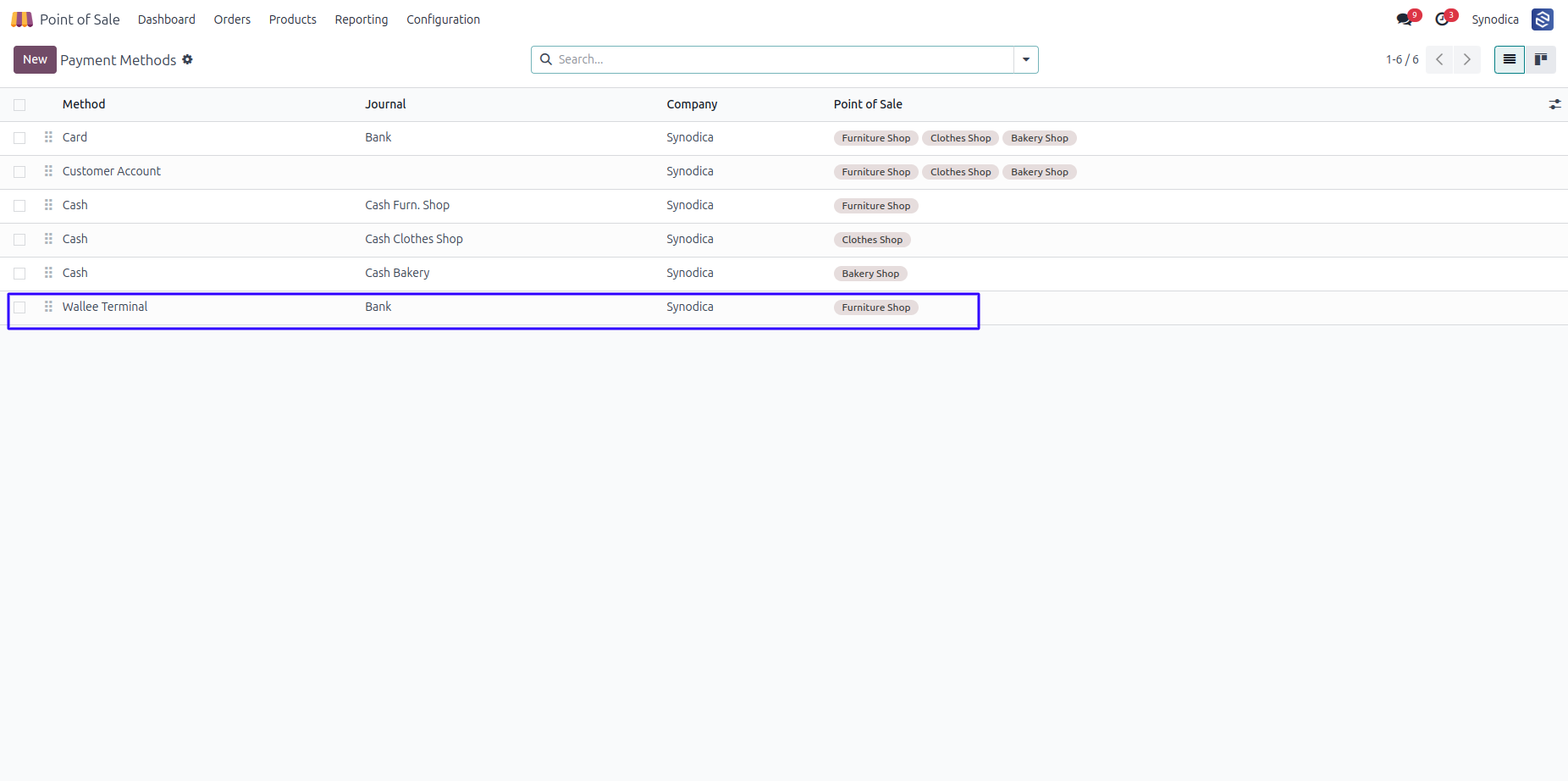1568x781 pixels.
Task: Open Synodica company user menu
Action: coord(1495,19)
